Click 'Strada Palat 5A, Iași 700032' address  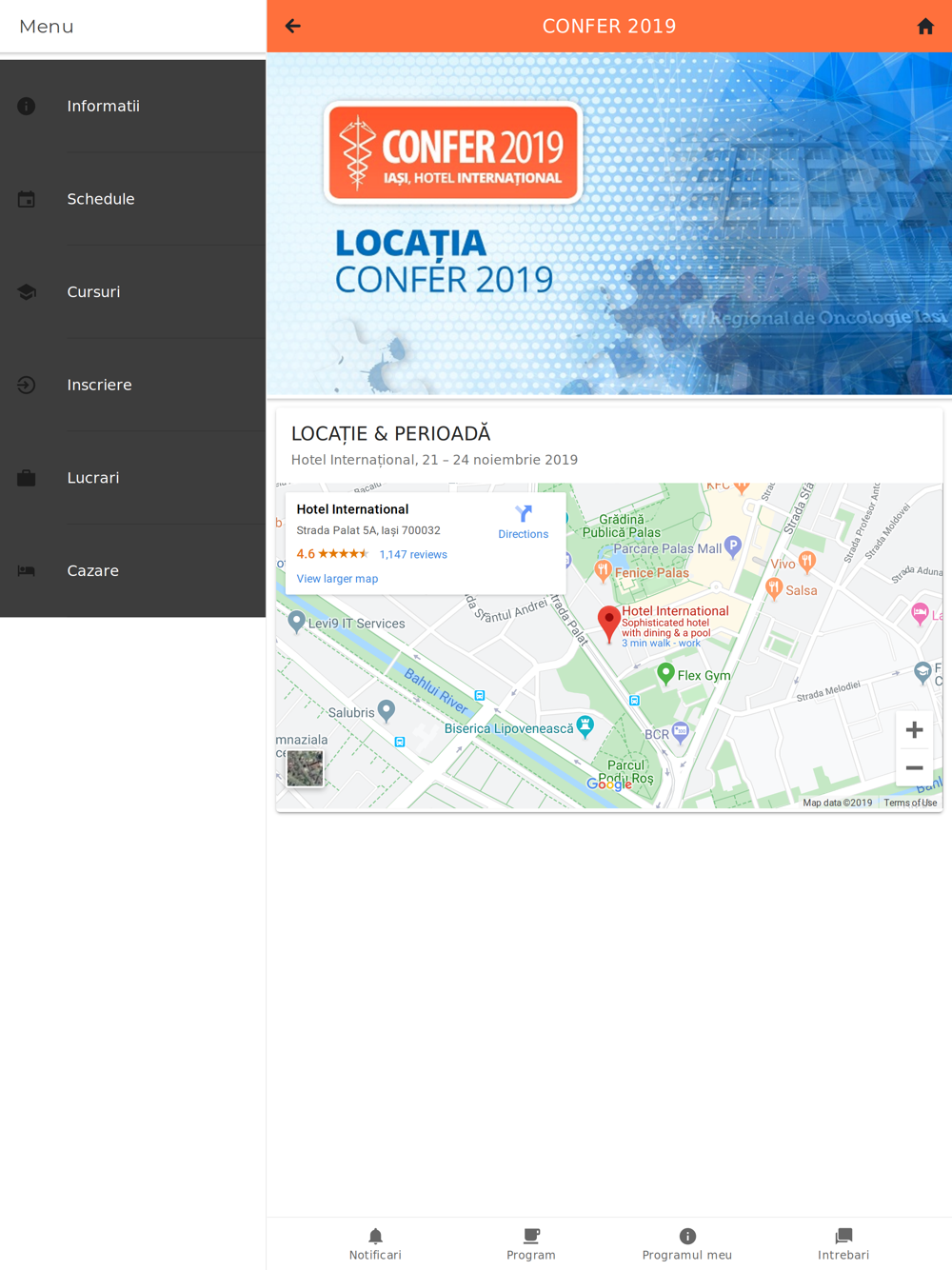click(x=368, y=530)
